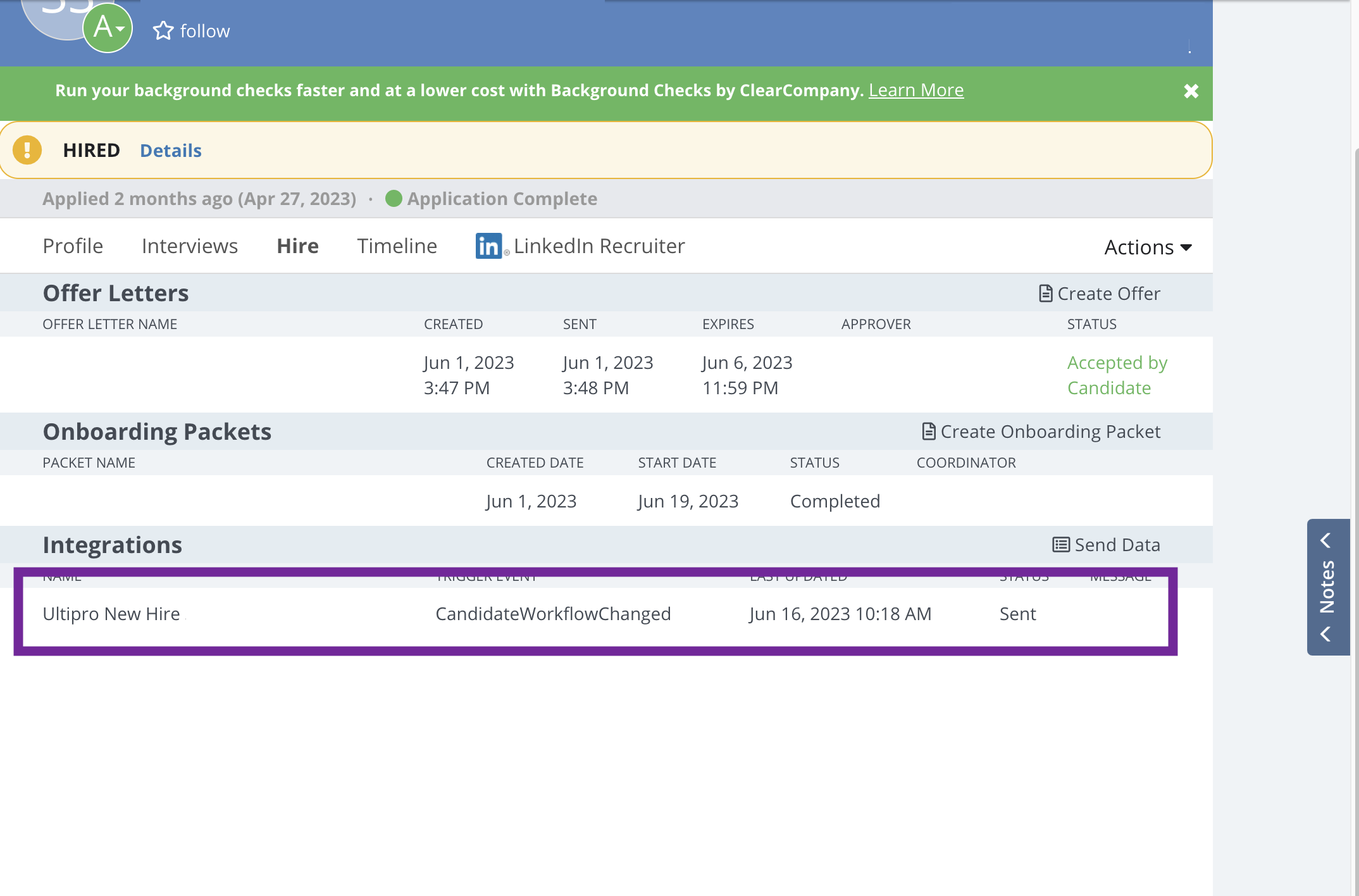Click the offer expires date Jun 6, 2023
The image size is (1359, 896).
(747, 363)
